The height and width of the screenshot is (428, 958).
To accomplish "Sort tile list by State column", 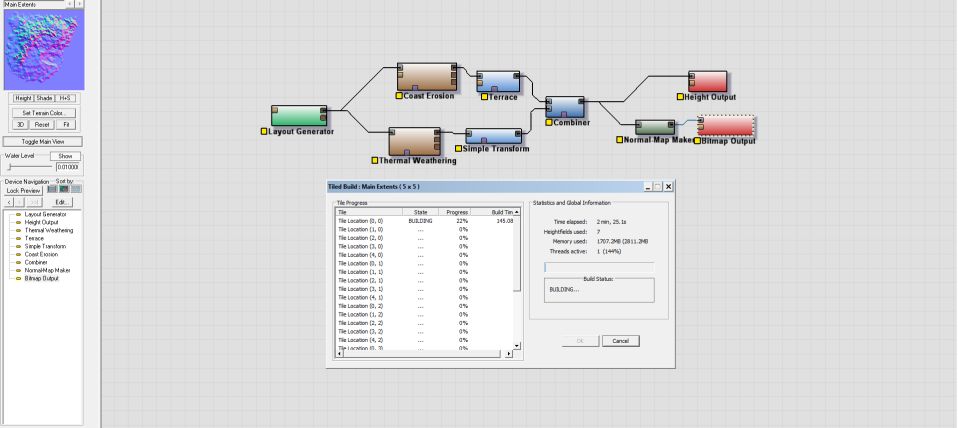I will tap(421, 212).
